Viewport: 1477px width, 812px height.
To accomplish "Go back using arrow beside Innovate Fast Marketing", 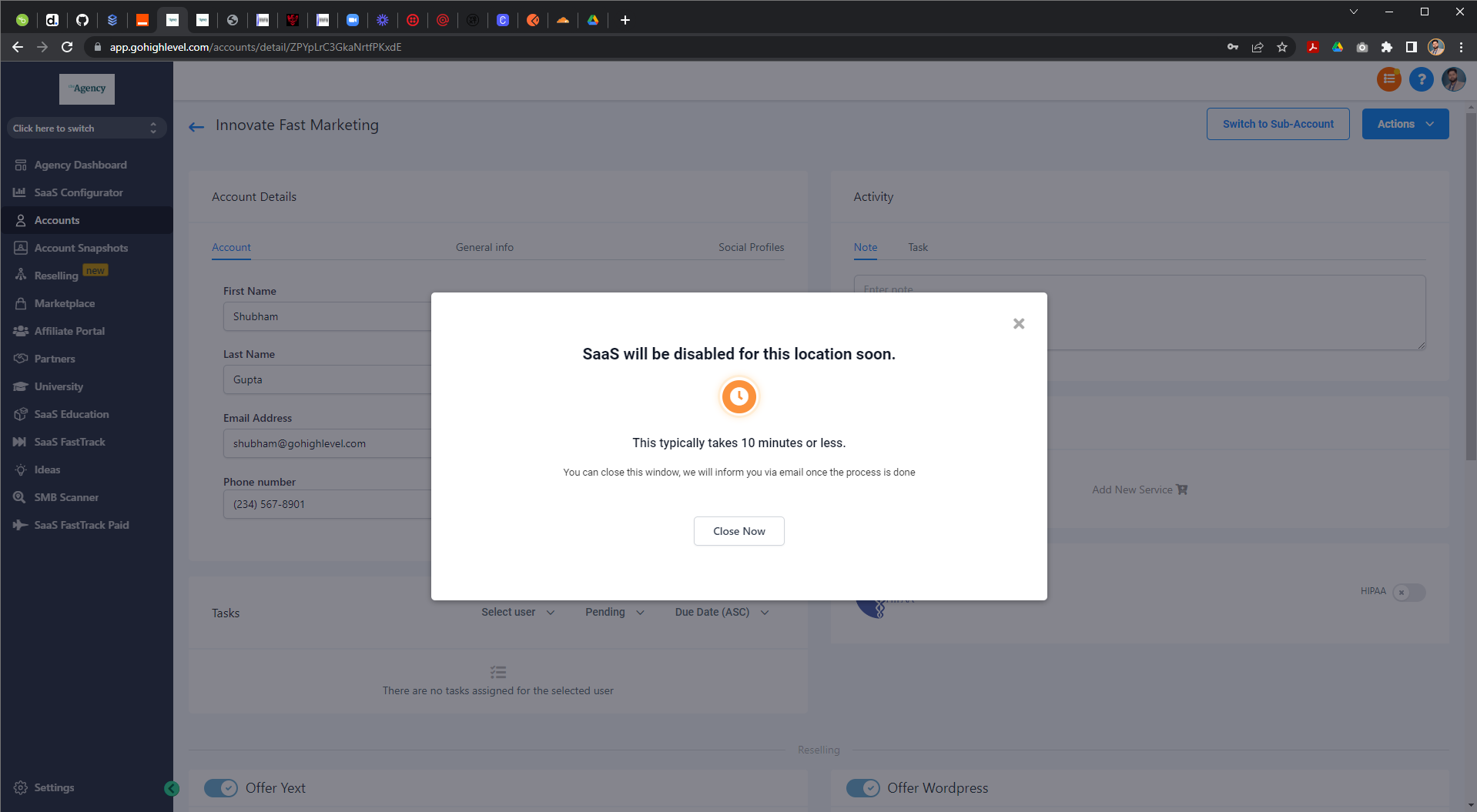I will [x=196, y=126].
